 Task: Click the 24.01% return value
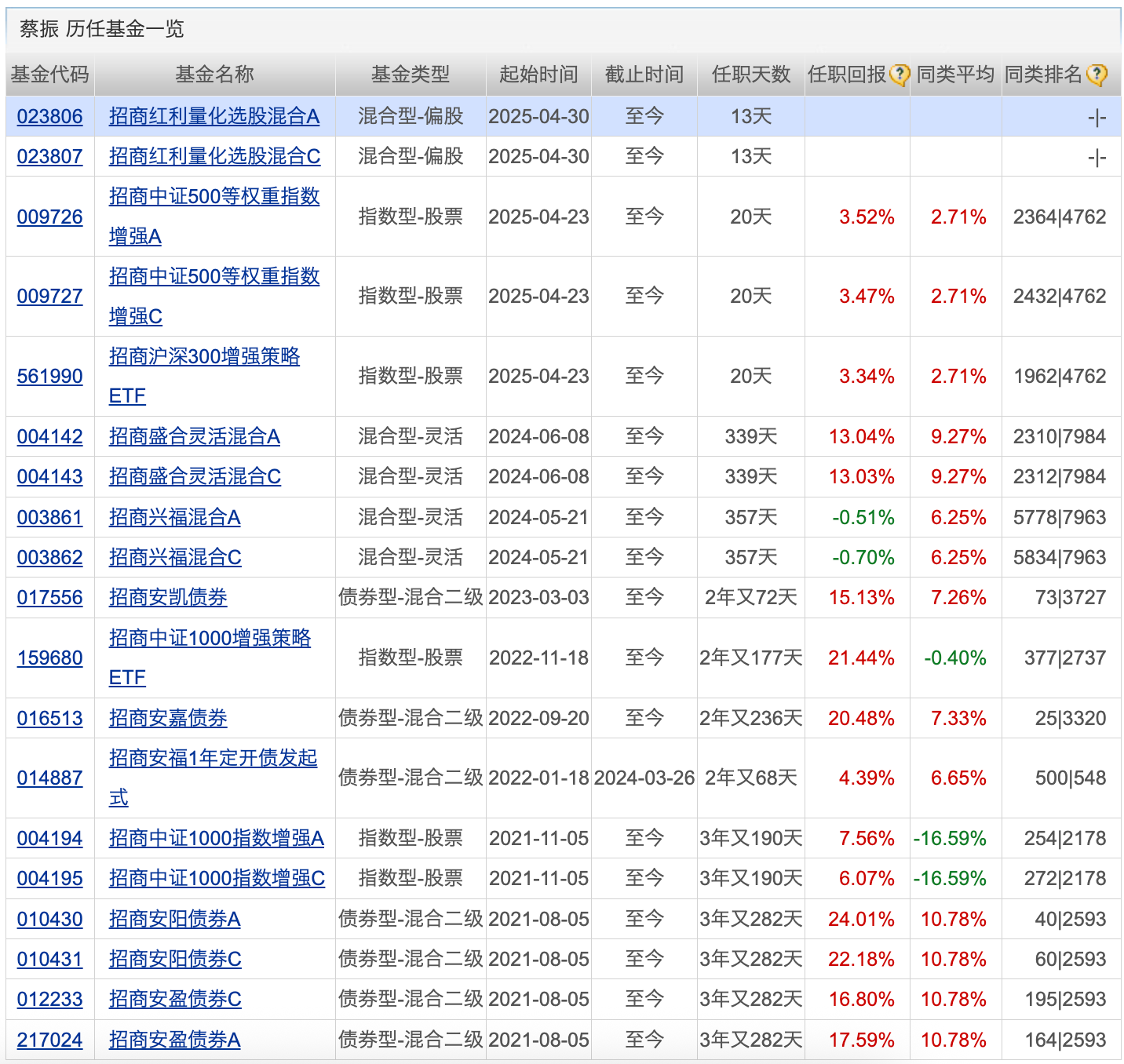pos(861,920)
